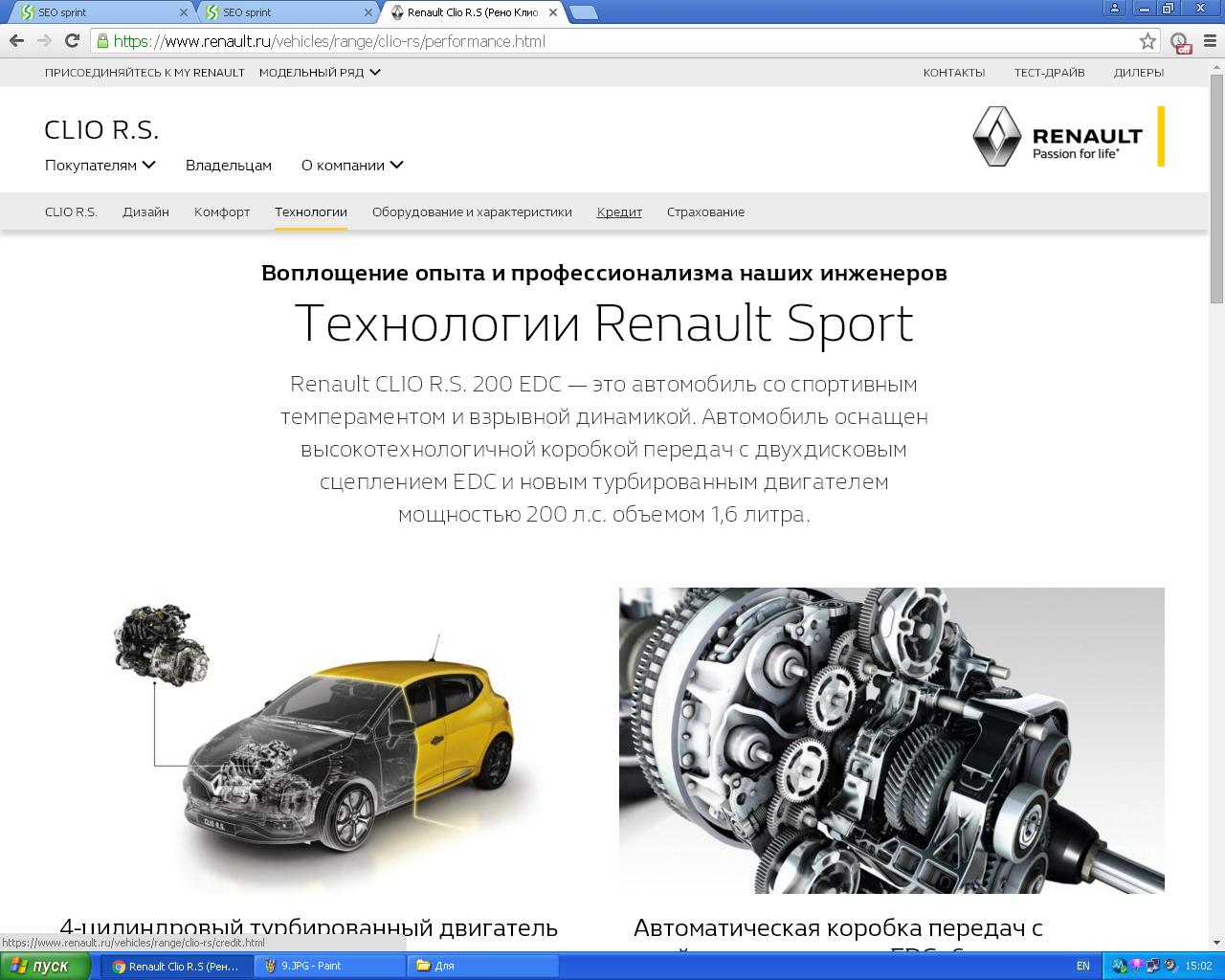The image size is (1225, 980).
Task: Click the 4-цилиндровый турбированный двигатель heading
Action: tap(308, 927)
